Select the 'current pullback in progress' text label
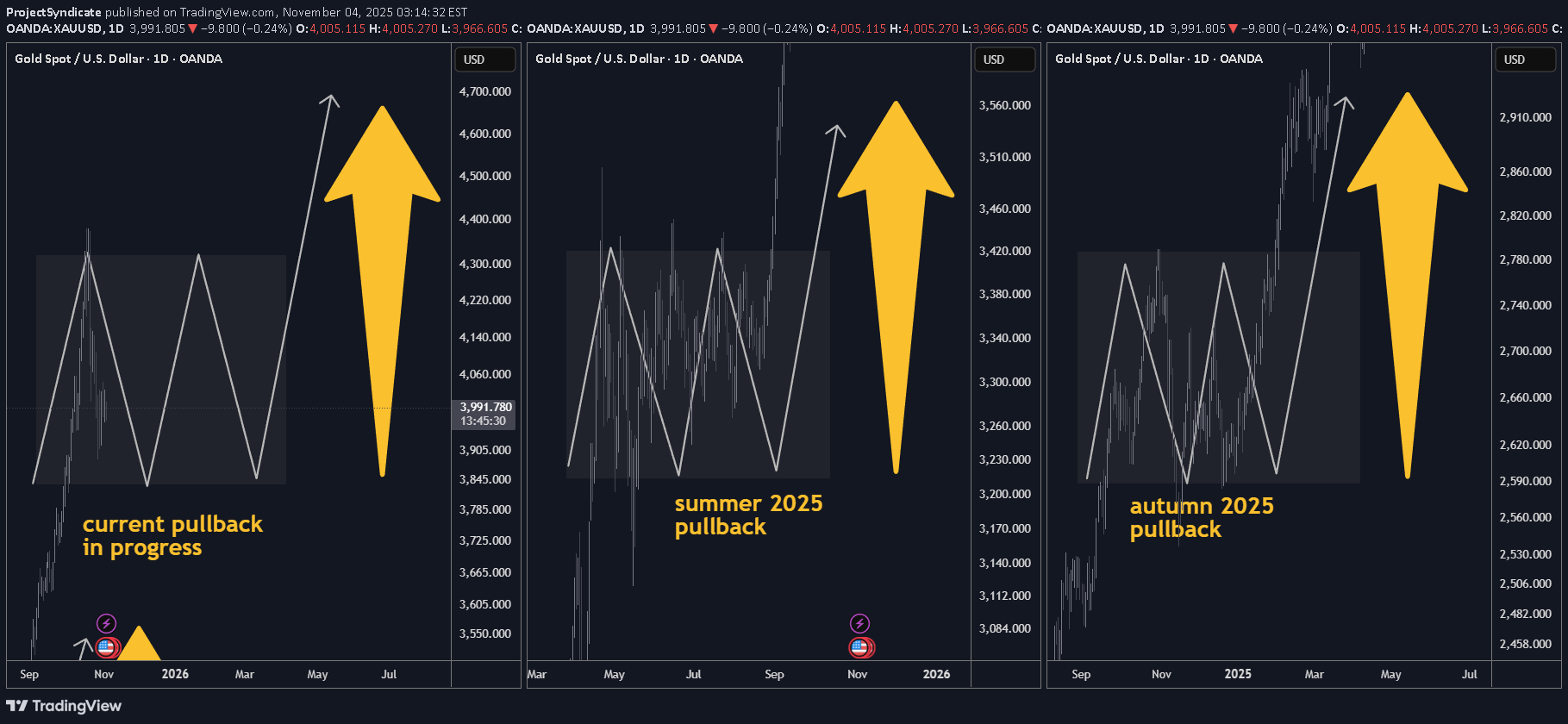The height and width of the screenshot is (724, 1568). 172,535
